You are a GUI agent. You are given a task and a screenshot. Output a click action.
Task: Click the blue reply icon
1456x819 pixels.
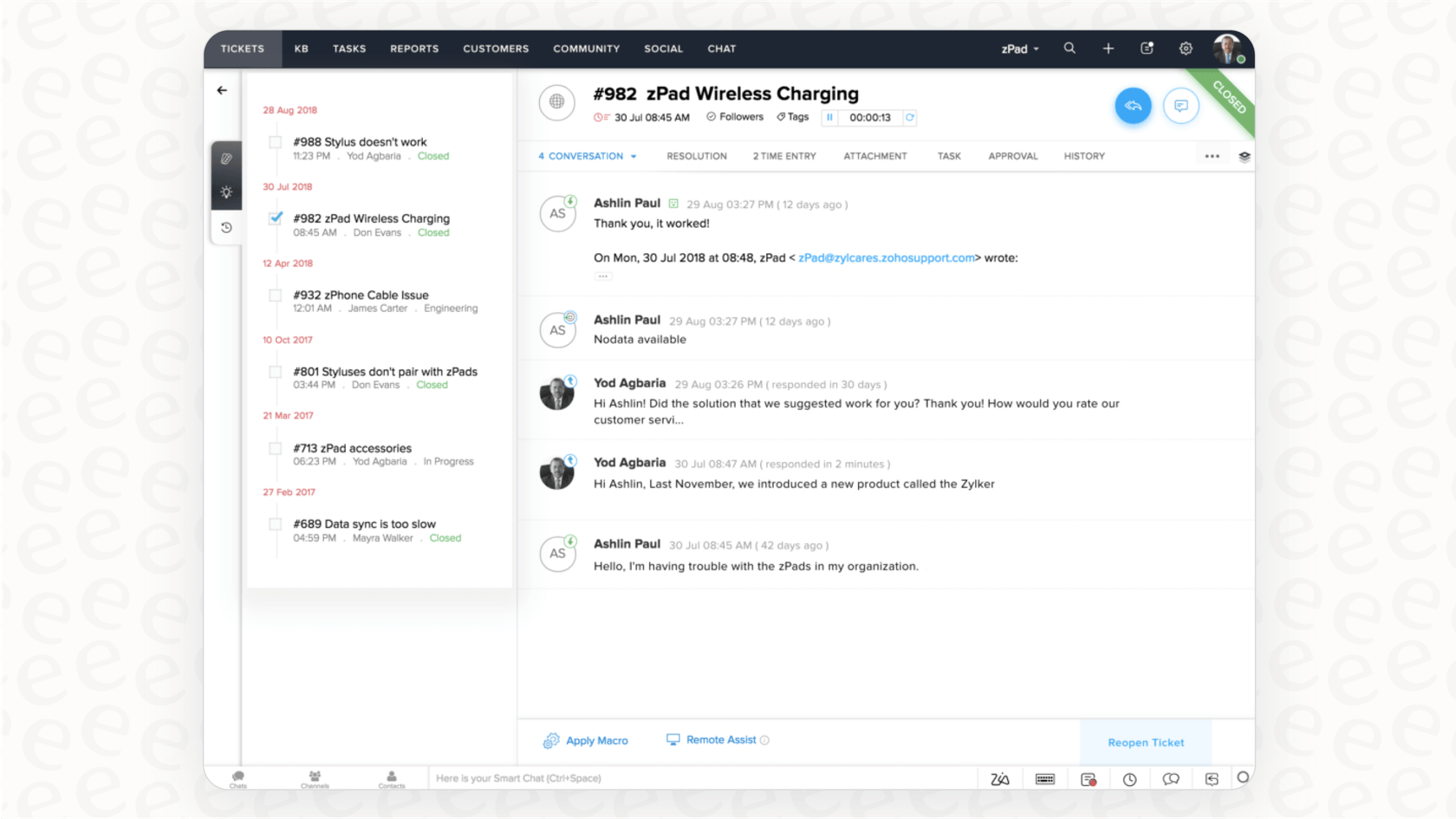tap(1133, 106)
